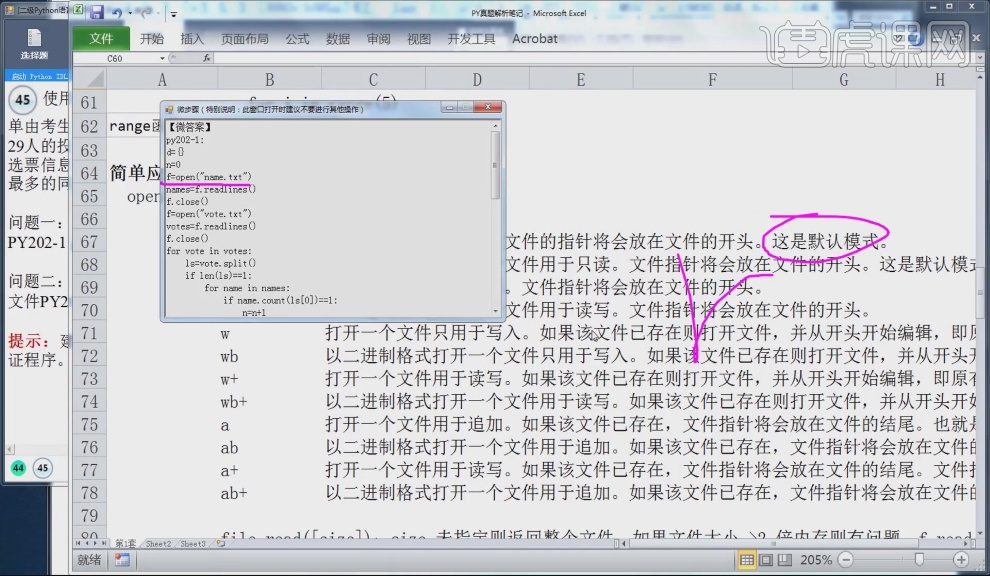990x576 pixels.
Task: Select column F header
Action: 712,79
